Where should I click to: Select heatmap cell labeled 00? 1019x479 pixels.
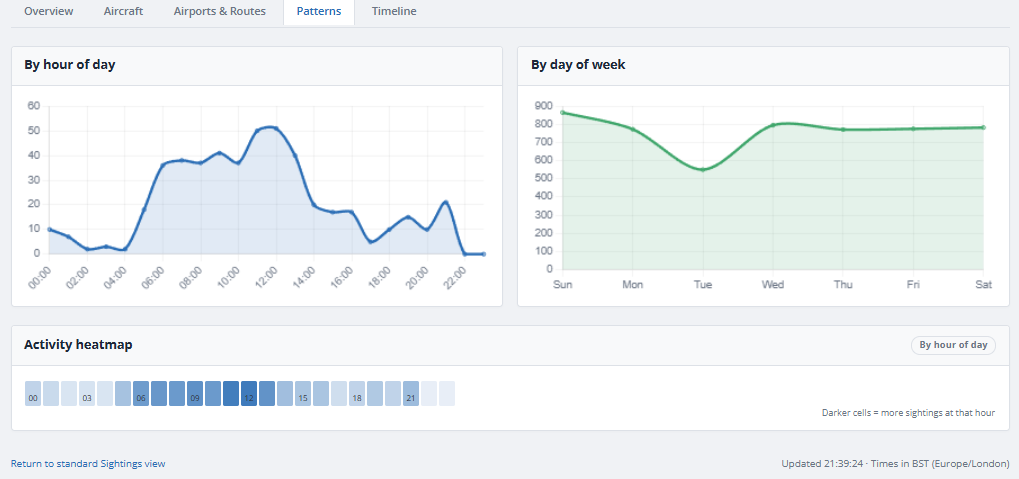33,394
